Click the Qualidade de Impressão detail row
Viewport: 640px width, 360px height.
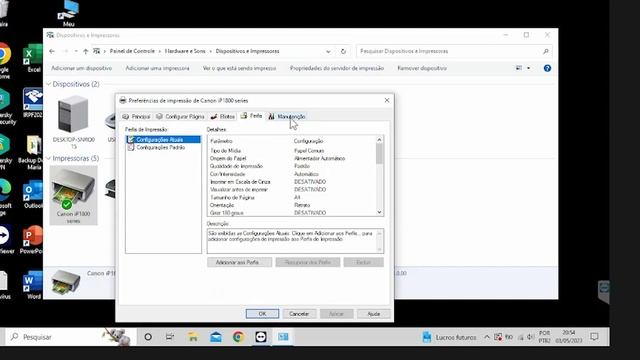pos(292,166)
